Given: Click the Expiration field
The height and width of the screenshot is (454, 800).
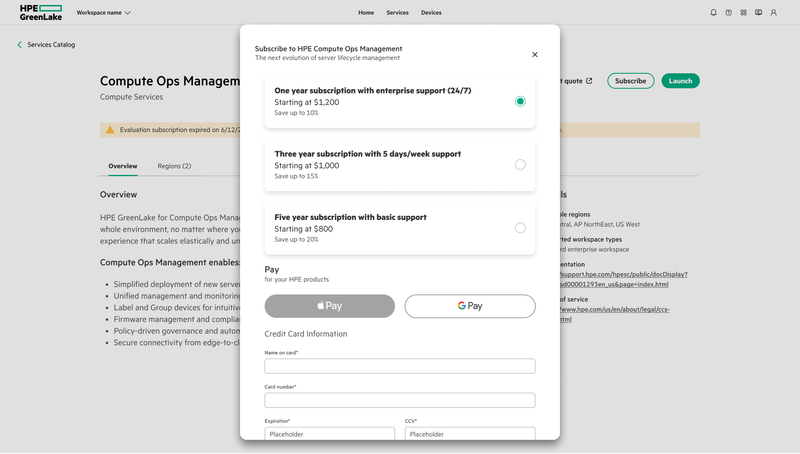Looking at the screenshot, I should pos(330,434).
